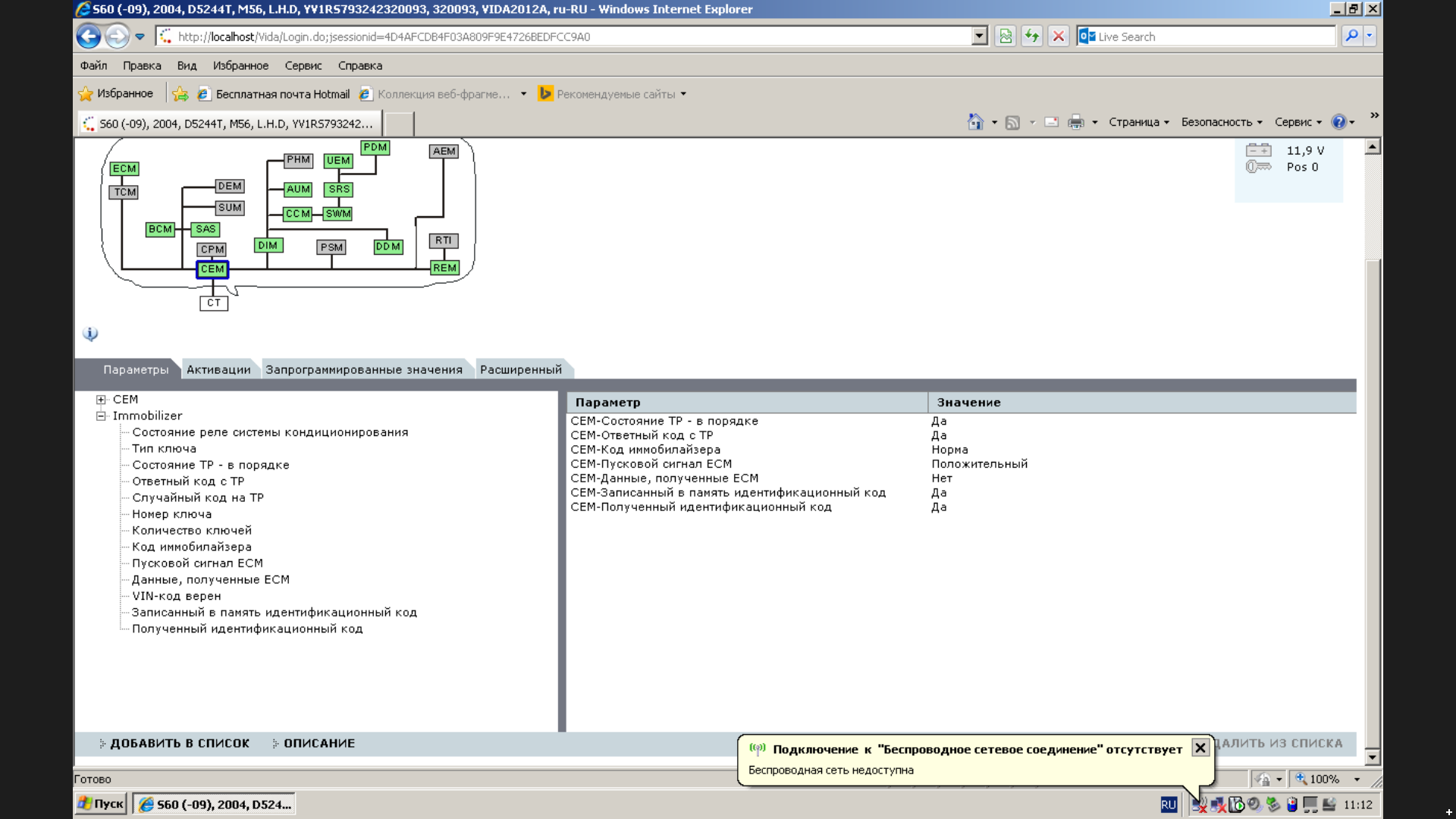Collapse the Immobilizer tree node
The height and width of the screenshot is (819, 1456).
click(x=101, y=416)
